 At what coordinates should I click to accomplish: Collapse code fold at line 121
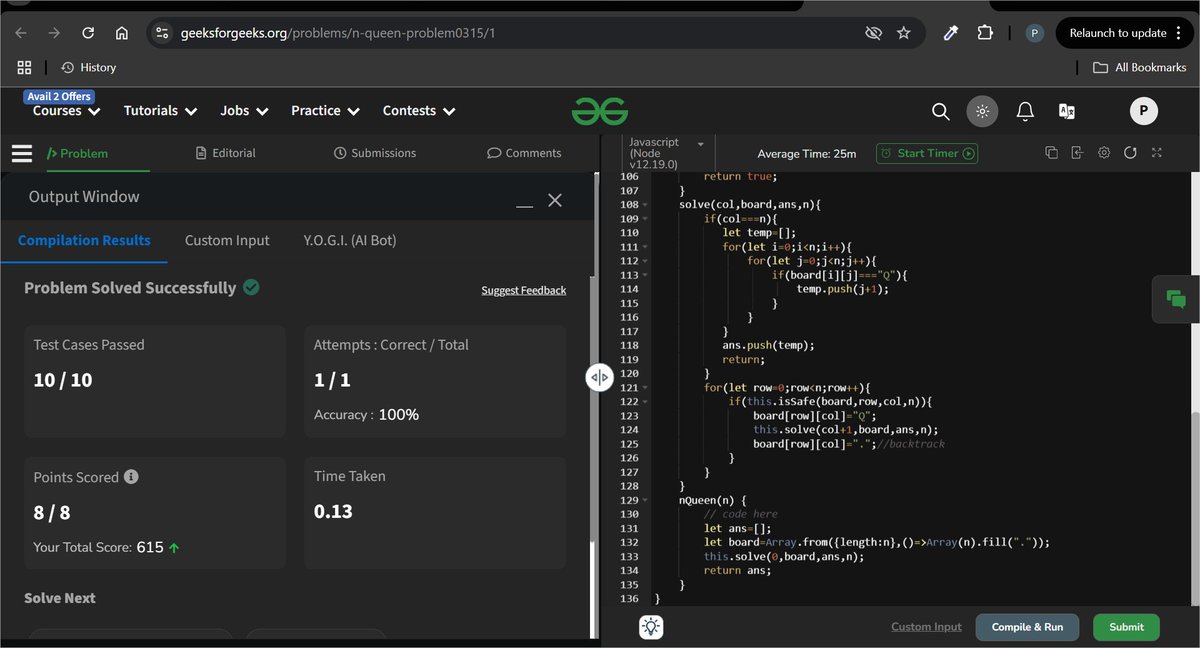point(645,387)
